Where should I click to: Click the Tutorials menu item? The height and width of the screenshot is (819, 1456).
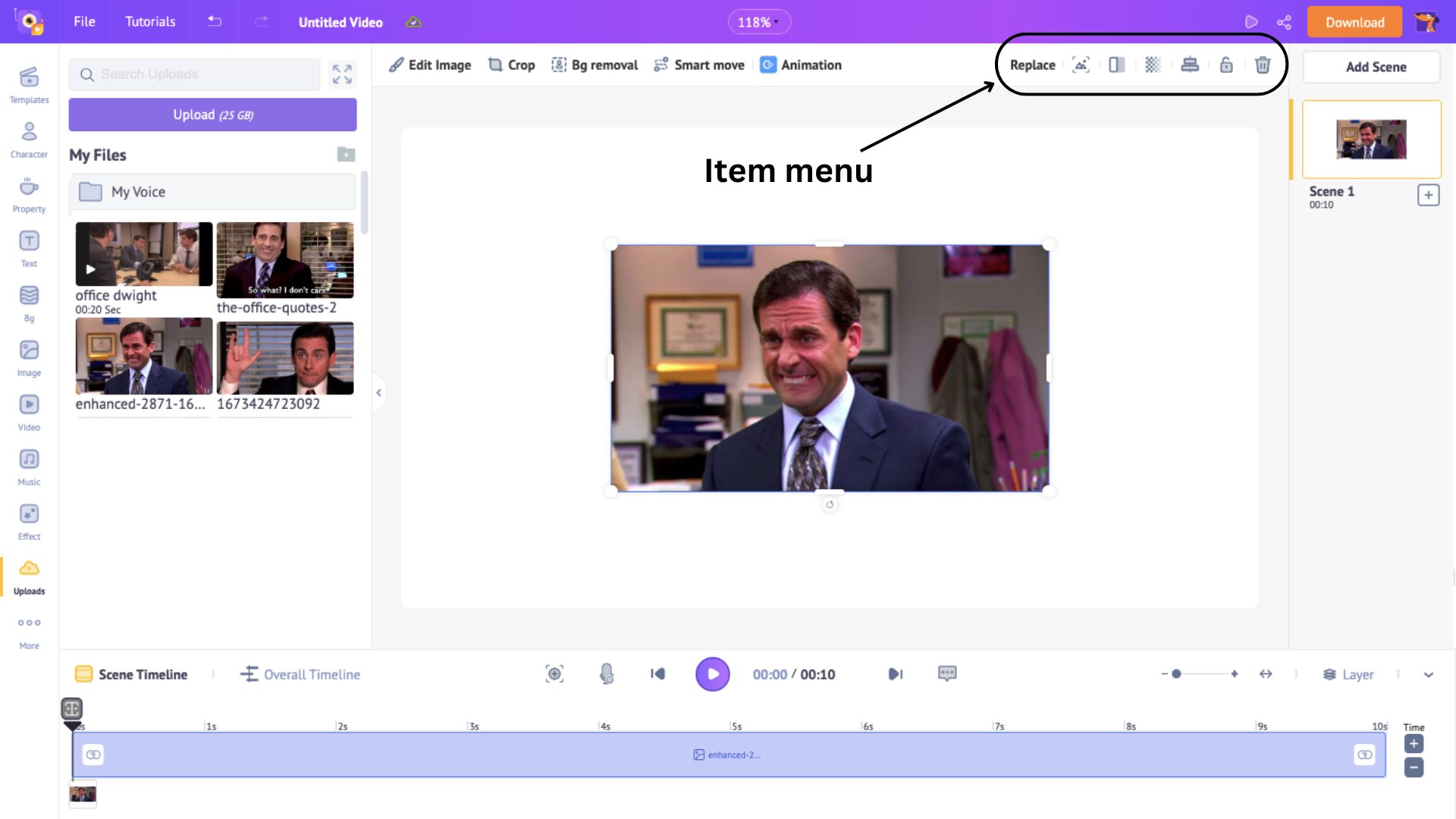point(149,22)
